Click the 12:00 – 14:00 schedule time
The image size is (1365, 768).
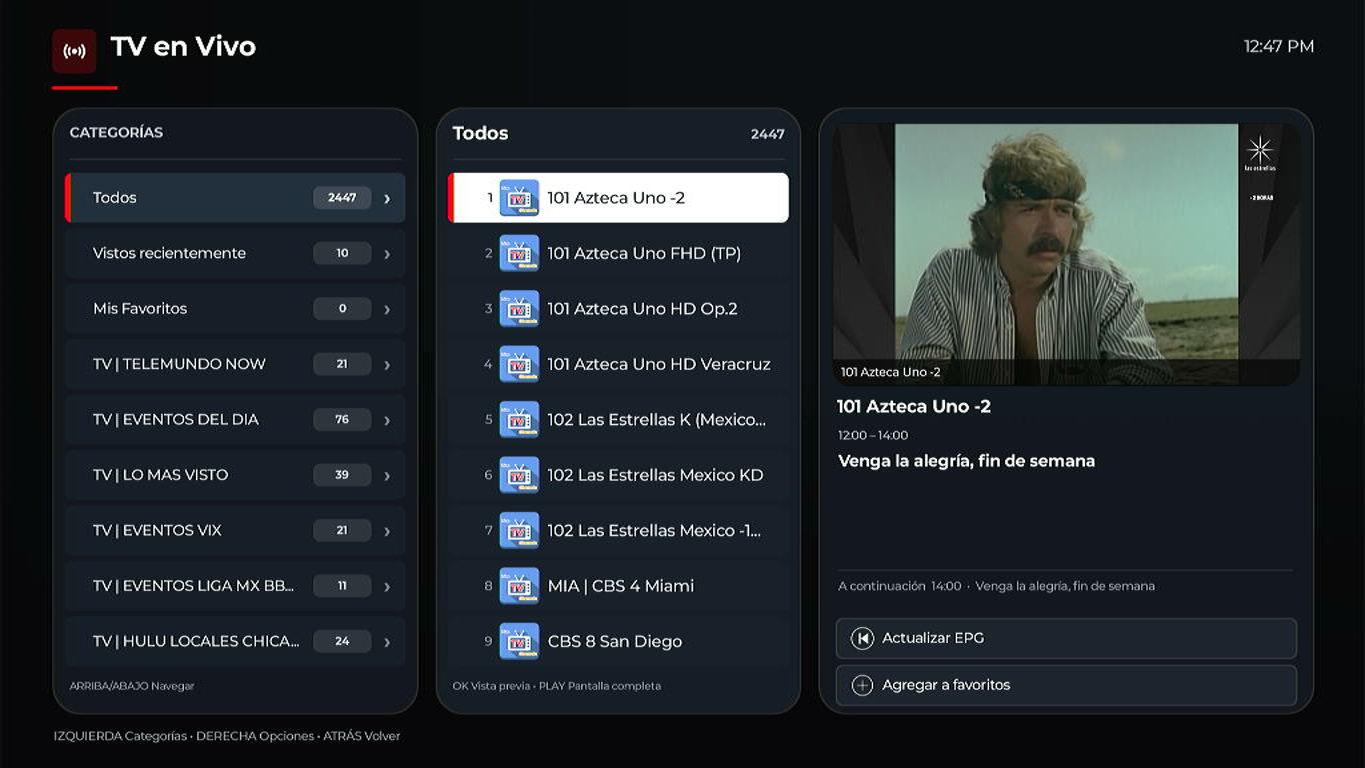coord(873,435)
